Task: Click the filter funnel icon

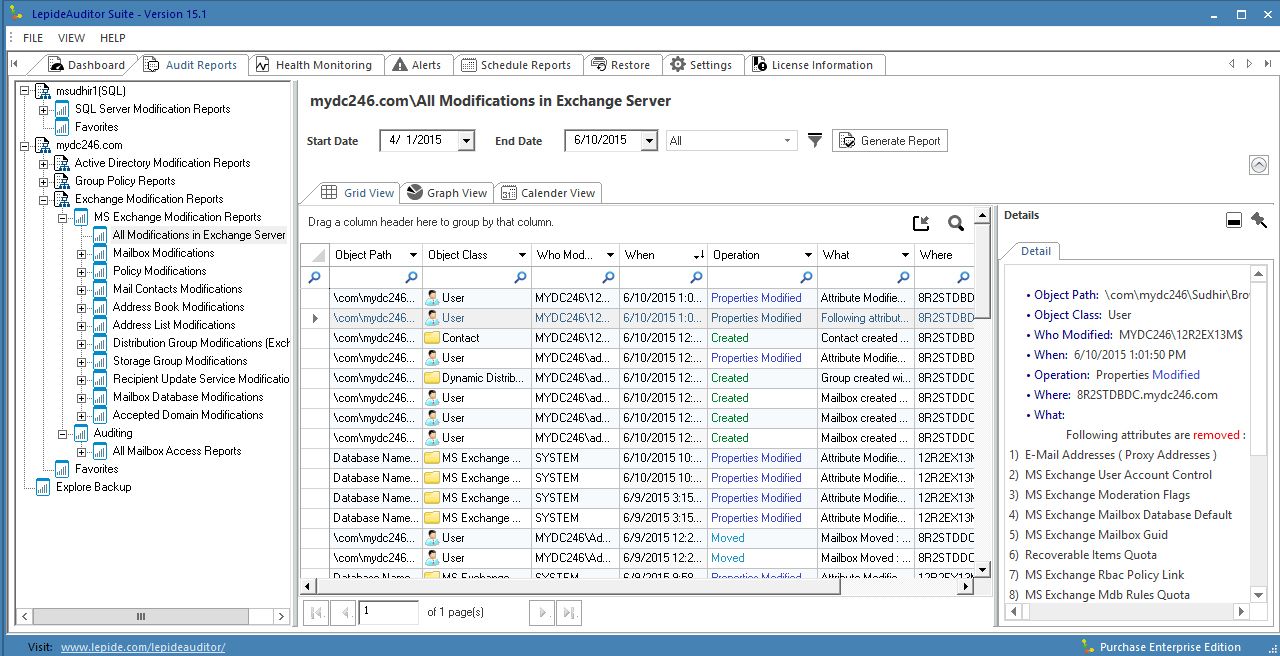Action: pos(815,141)
